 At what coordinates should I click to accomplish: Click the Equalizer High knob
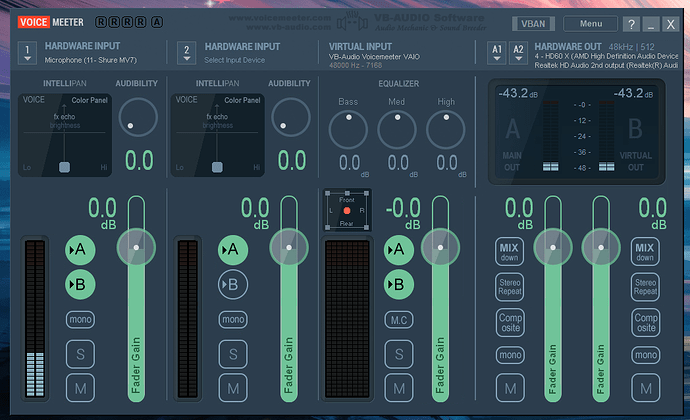click(x=446, y=129)
